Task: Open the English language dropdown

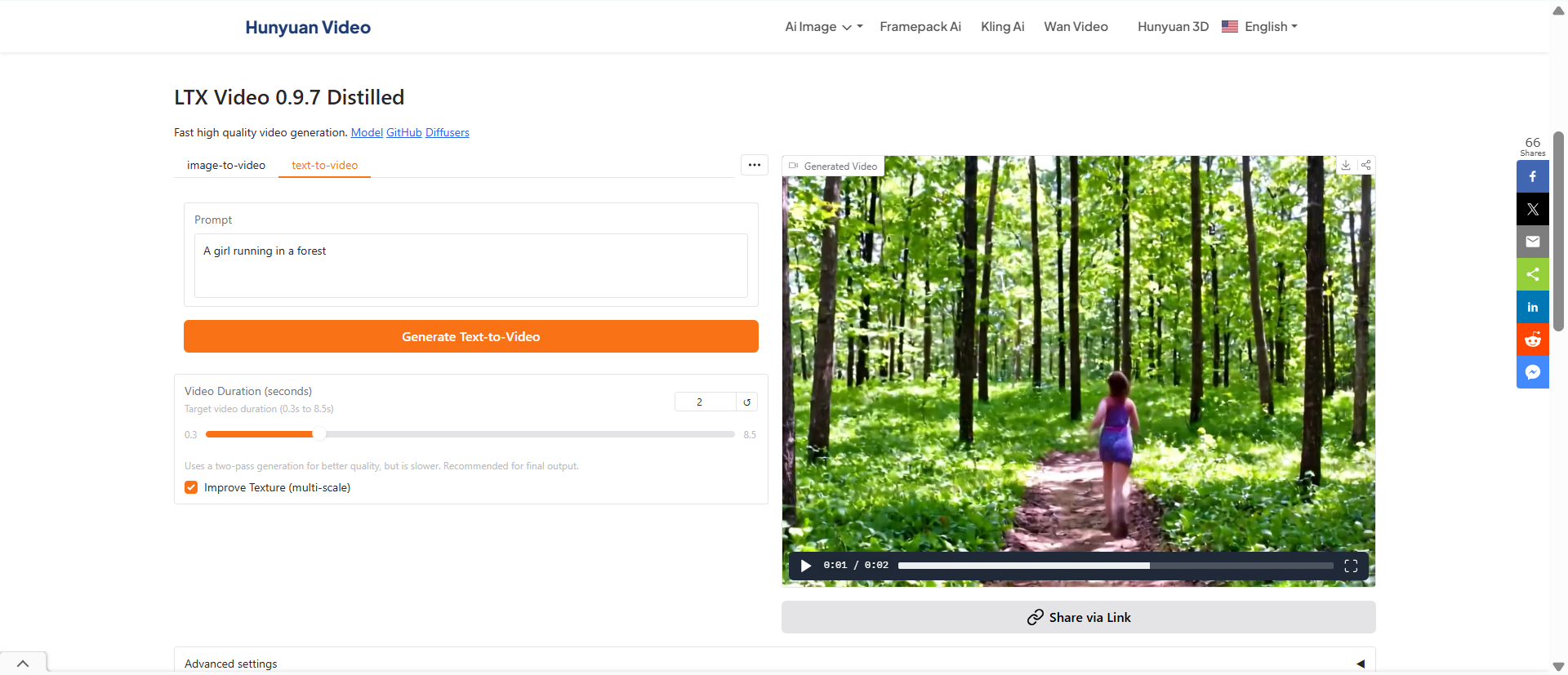Action: (1260, 27)
